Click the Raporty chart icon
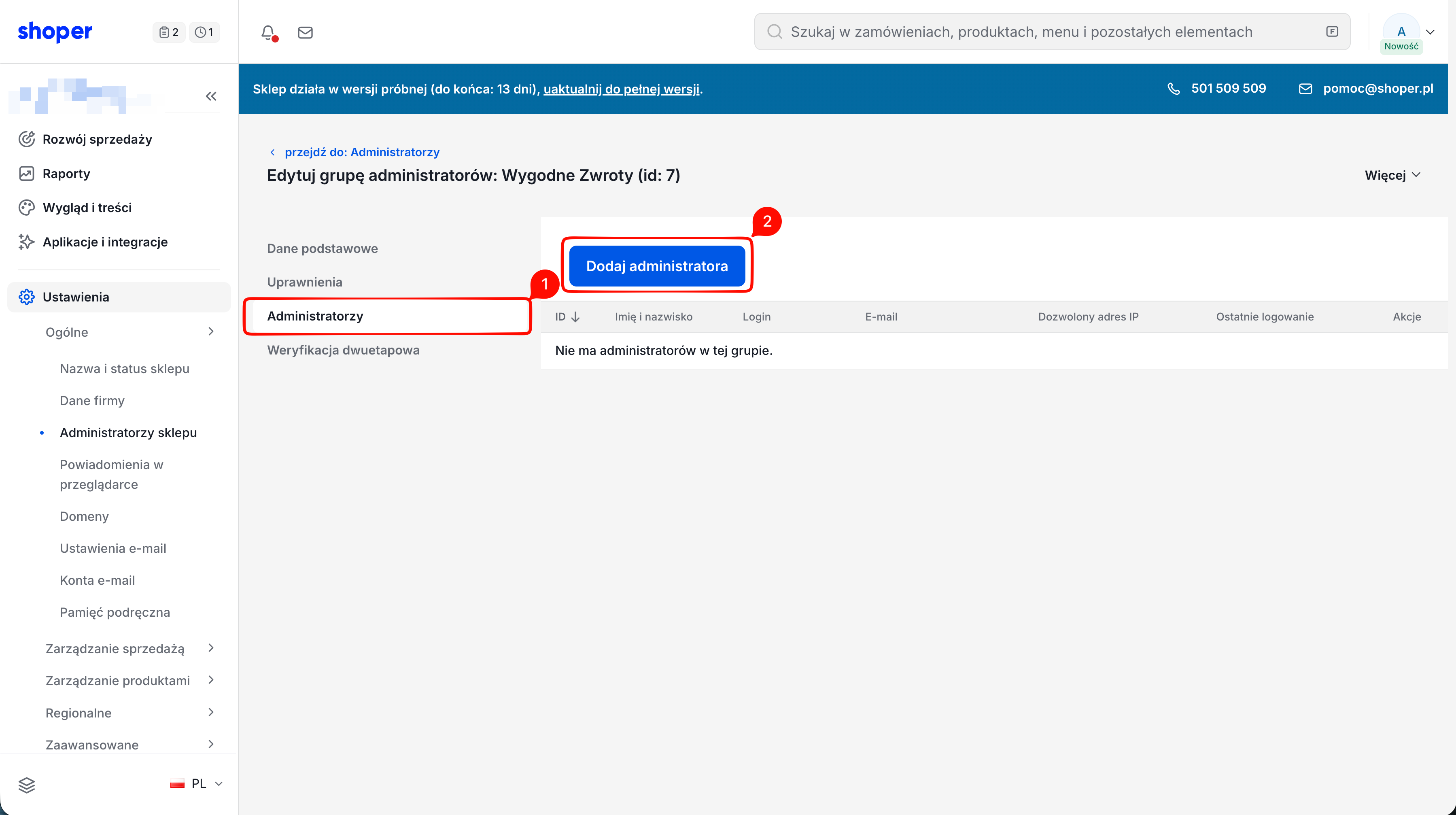The image size is (1456, 815). [27, 174]
